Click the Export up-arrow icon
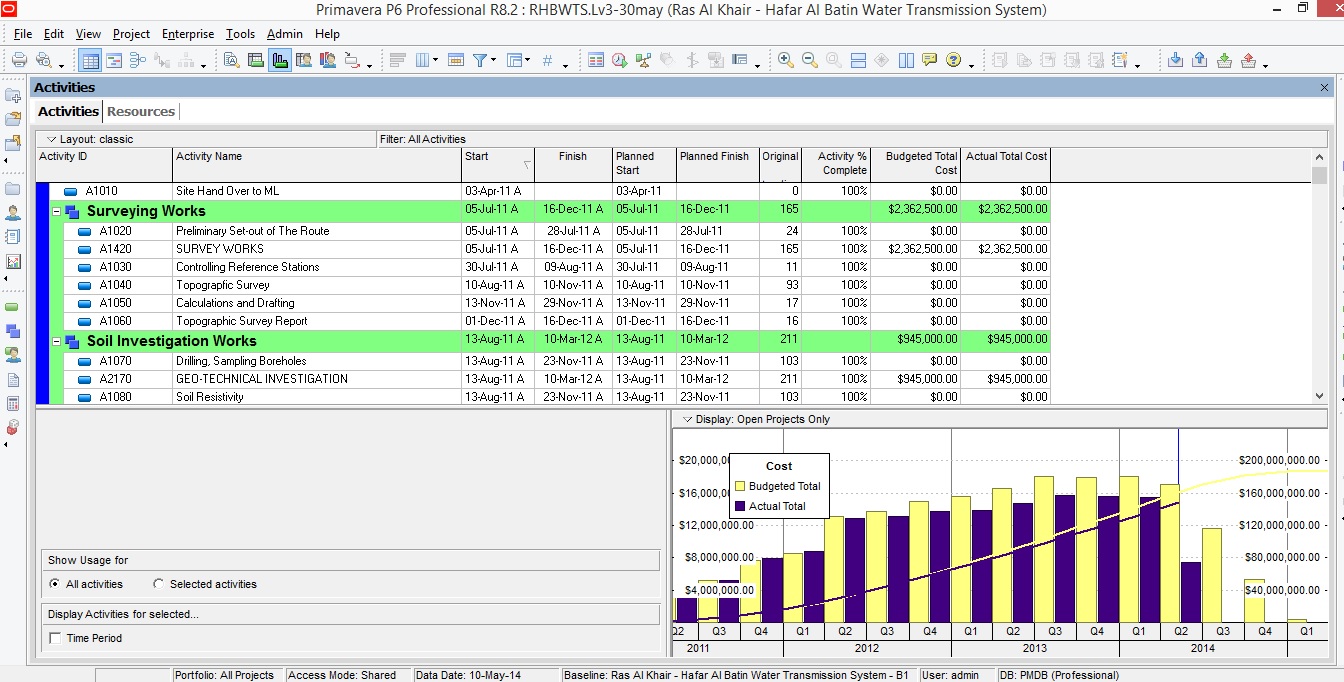 click(x=1199, y=60)
